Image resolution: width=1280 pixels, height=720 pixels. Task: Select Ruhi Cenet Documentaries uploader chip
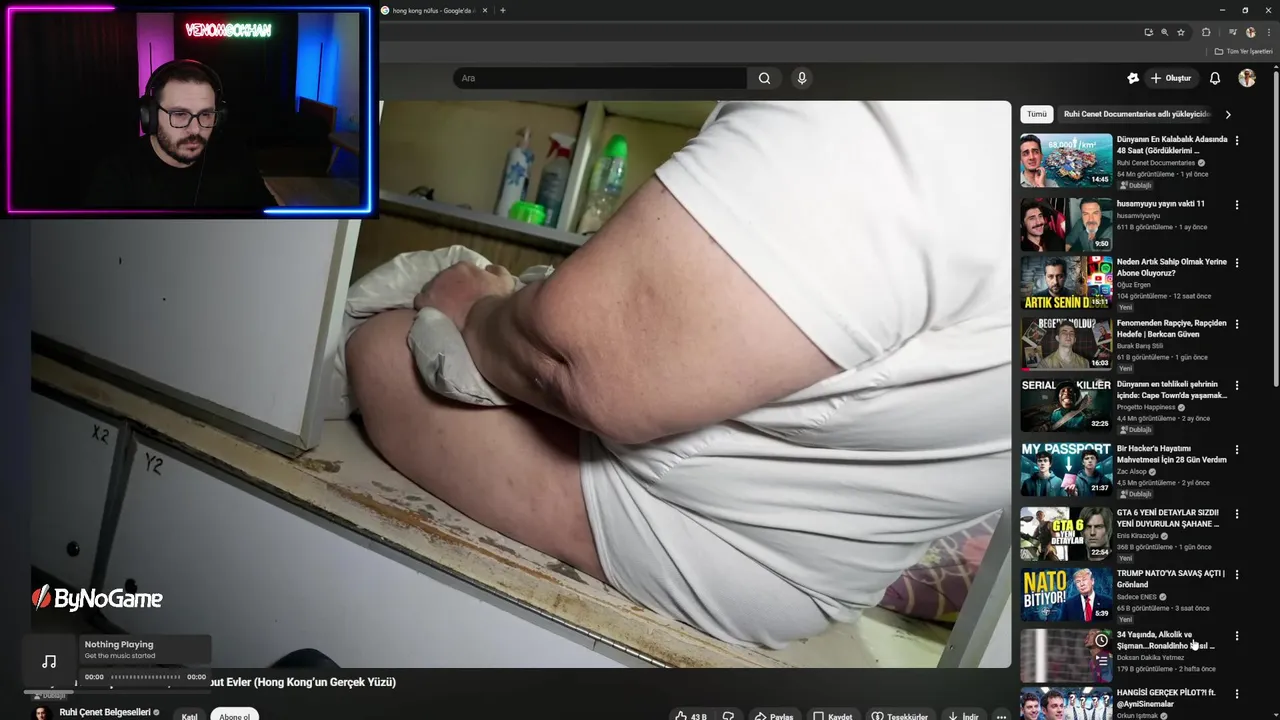click(x=1137, y=114)
